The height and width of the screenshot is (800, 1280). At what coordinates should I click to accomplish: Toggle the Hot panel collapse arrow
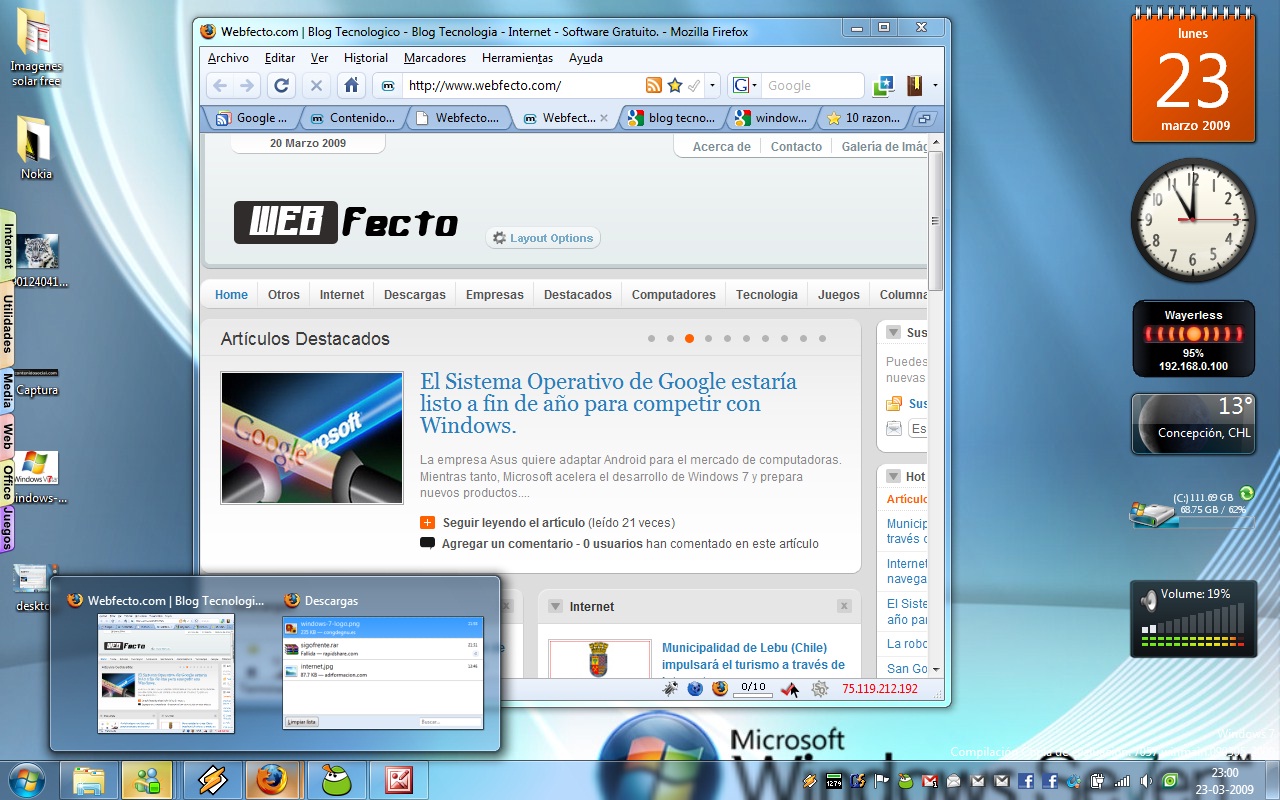tap(892, 476)
